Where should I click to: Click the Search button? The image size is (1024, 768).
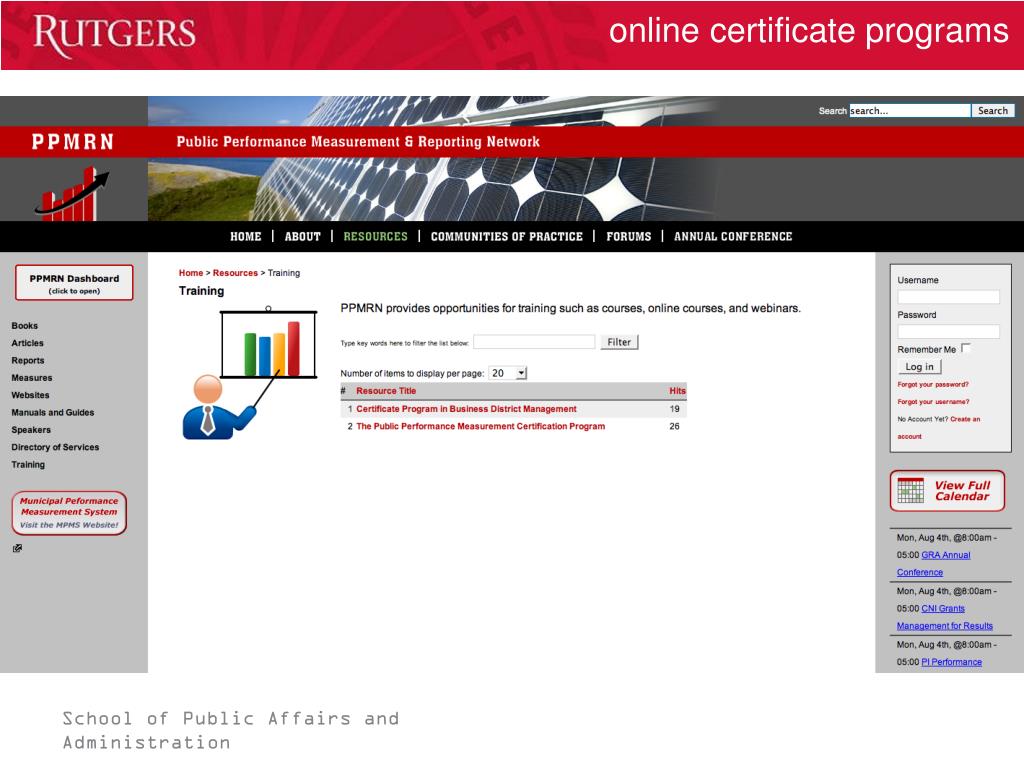point(993,110)
